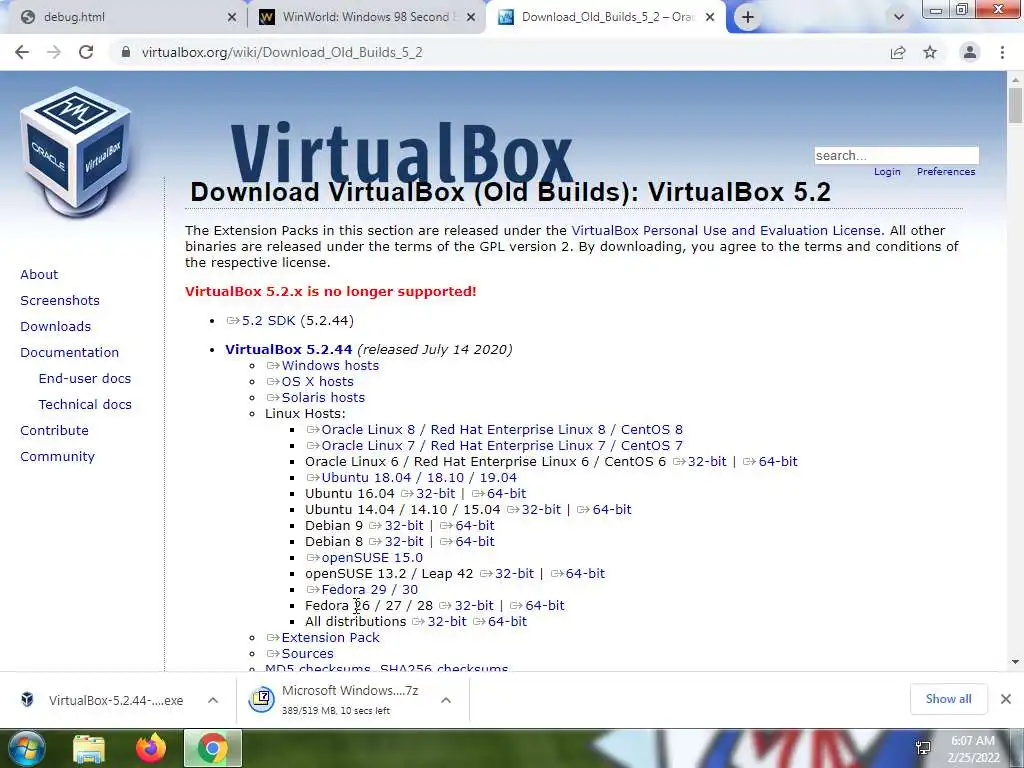Image resolution: width=1024 pixels, height=768 pixels.
Task: Open a new tab with the plus button
Action: pos(748,17)
